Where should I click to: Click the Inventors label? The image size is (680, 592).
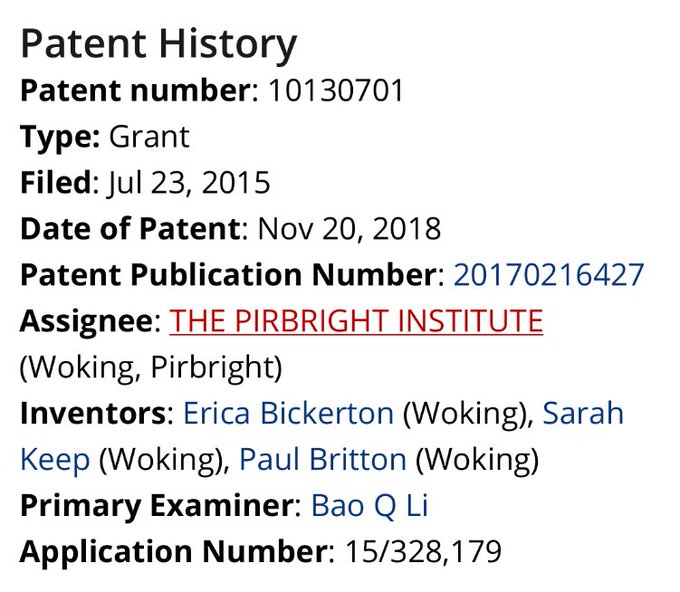(x=93, y=413)
